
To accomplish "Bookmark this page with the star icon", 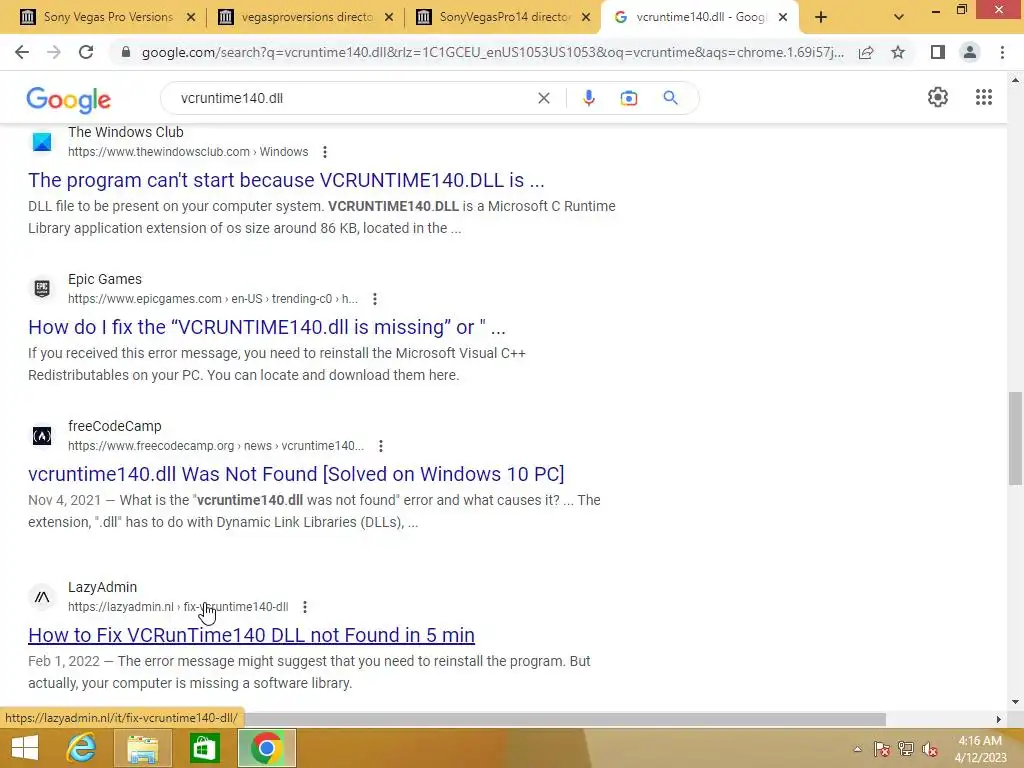I will pyautogui.click(x=898, y=52).
